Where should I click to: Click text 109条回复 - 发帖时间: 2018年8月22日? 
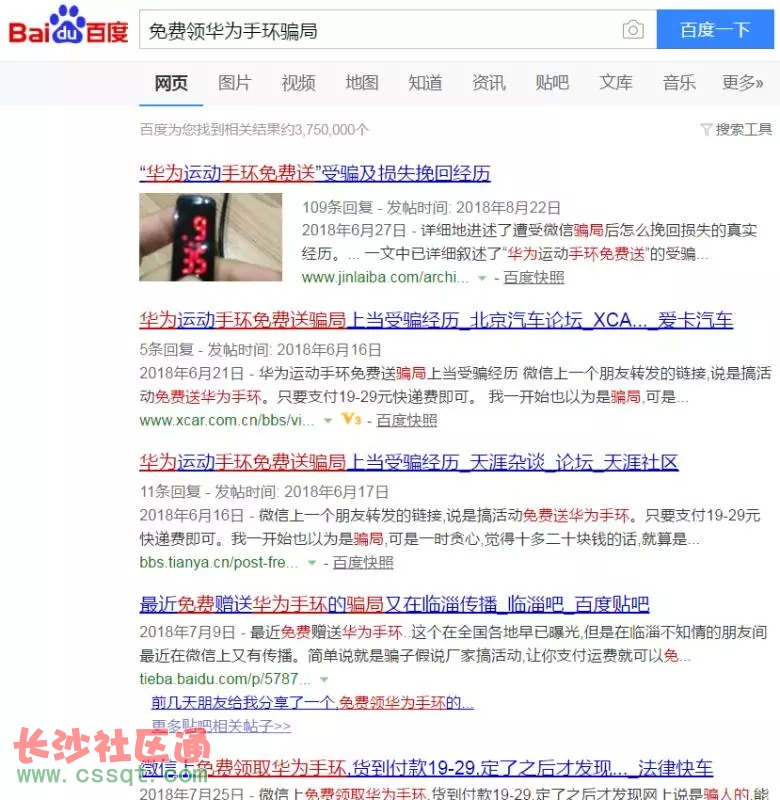(431, 208)
